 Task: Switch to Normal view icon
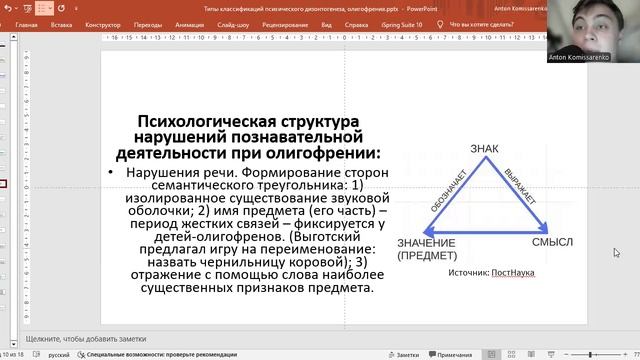tap(491, 354)
